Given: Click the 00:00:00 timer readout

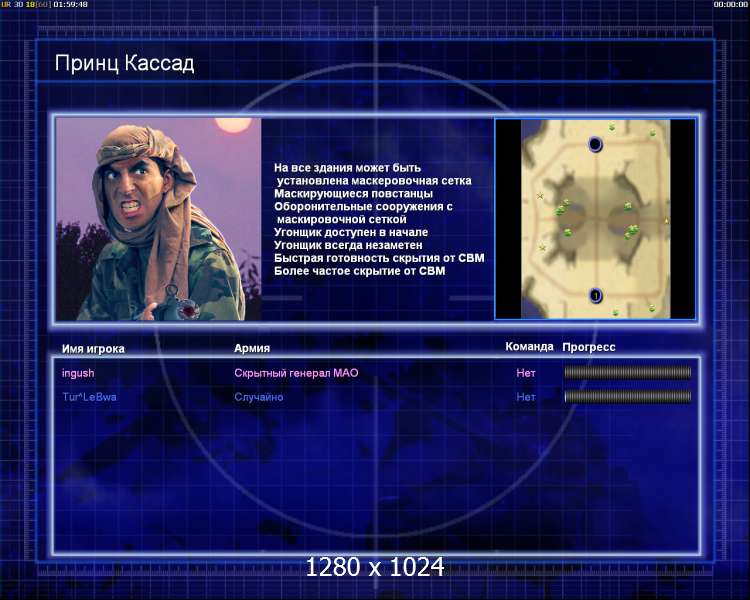Looking at the screenshot, I should click(x=730, y=4).
